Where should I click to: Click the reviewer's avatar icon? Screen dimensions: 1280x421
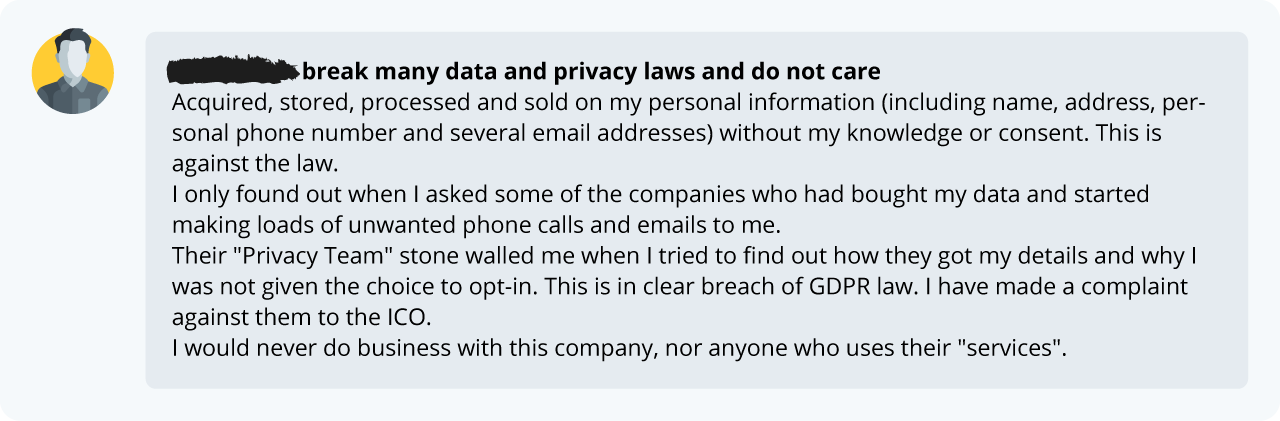tap(73, 71)
